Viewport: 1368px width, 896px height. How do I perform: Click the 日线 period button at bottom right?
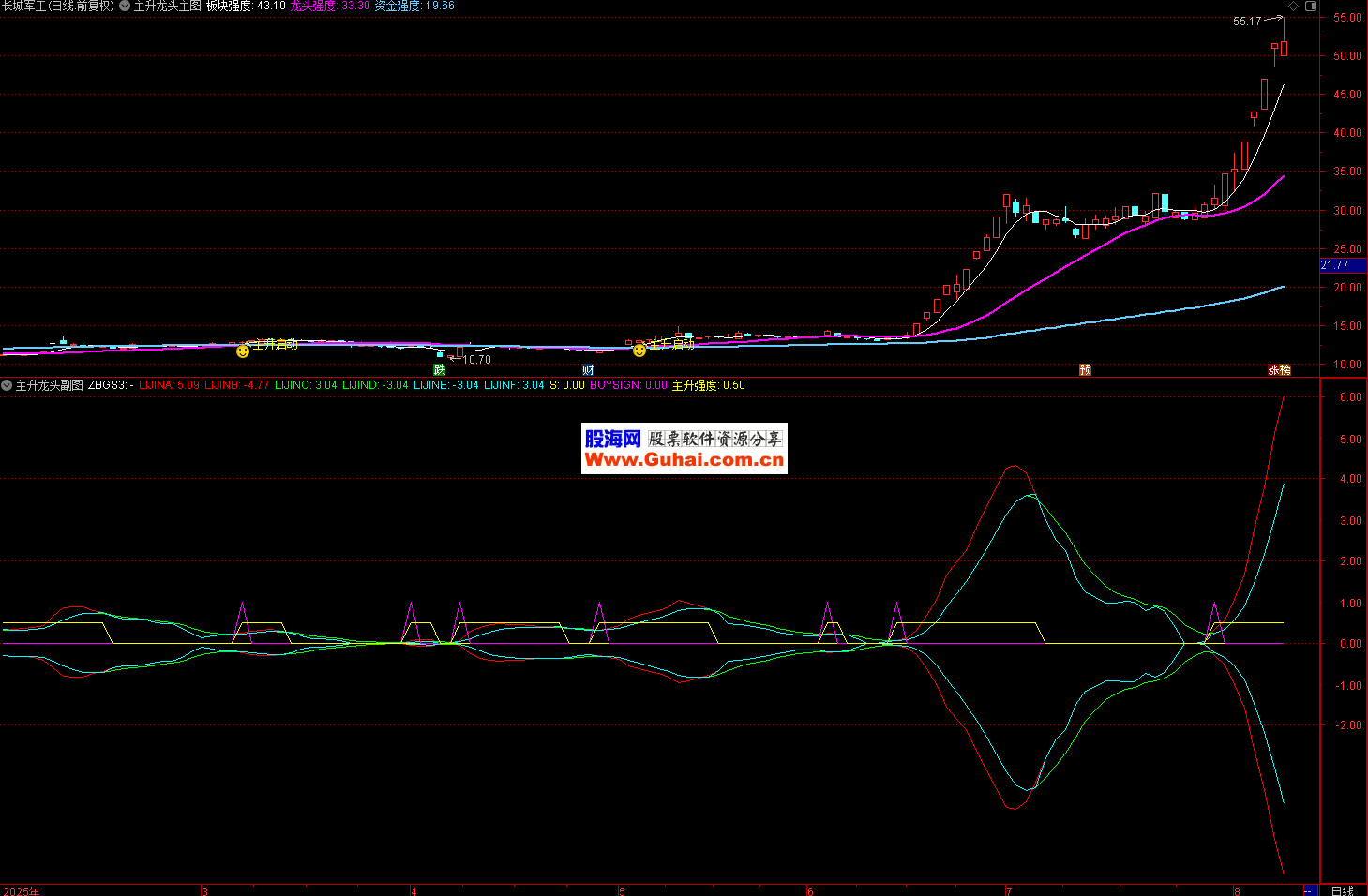pos(1342,890)
